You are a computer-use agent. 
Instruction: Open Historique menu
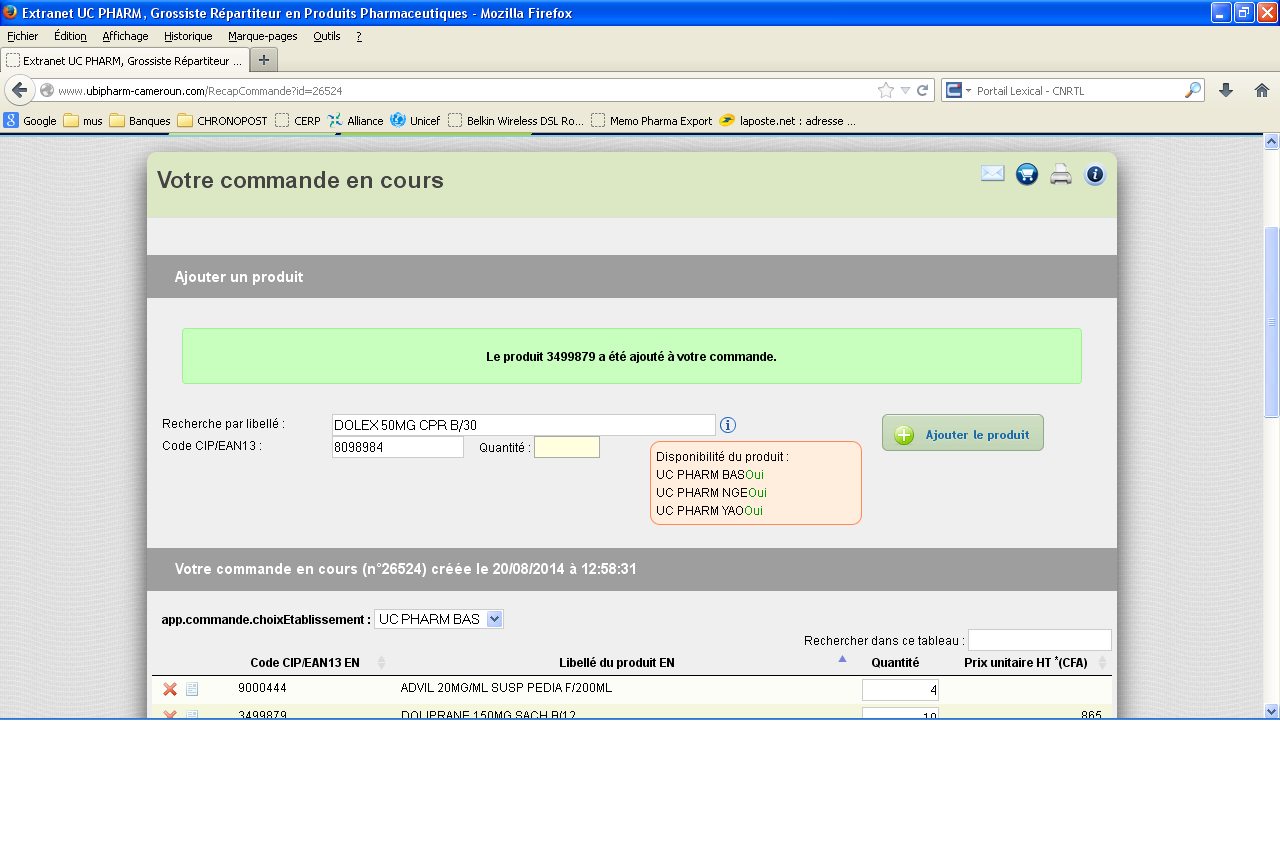tap(188, 36)
